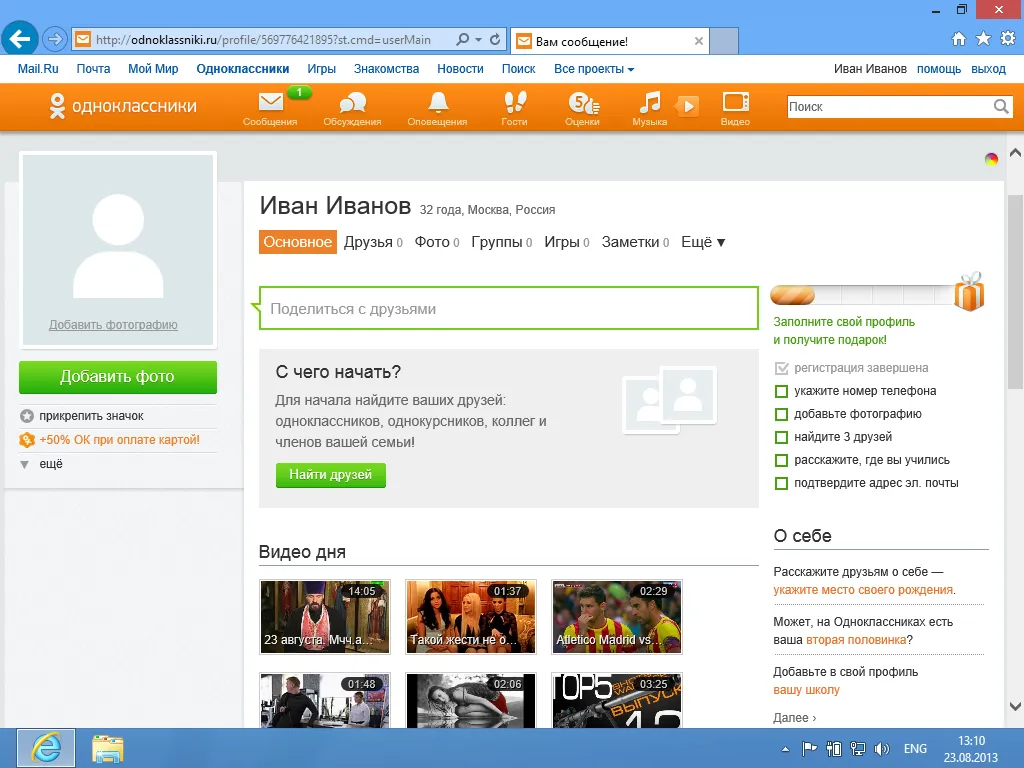The width and height of the screenshot is (1024, 768).
Task: Expand the Ещё profile menu
Action: coord(703,242)
